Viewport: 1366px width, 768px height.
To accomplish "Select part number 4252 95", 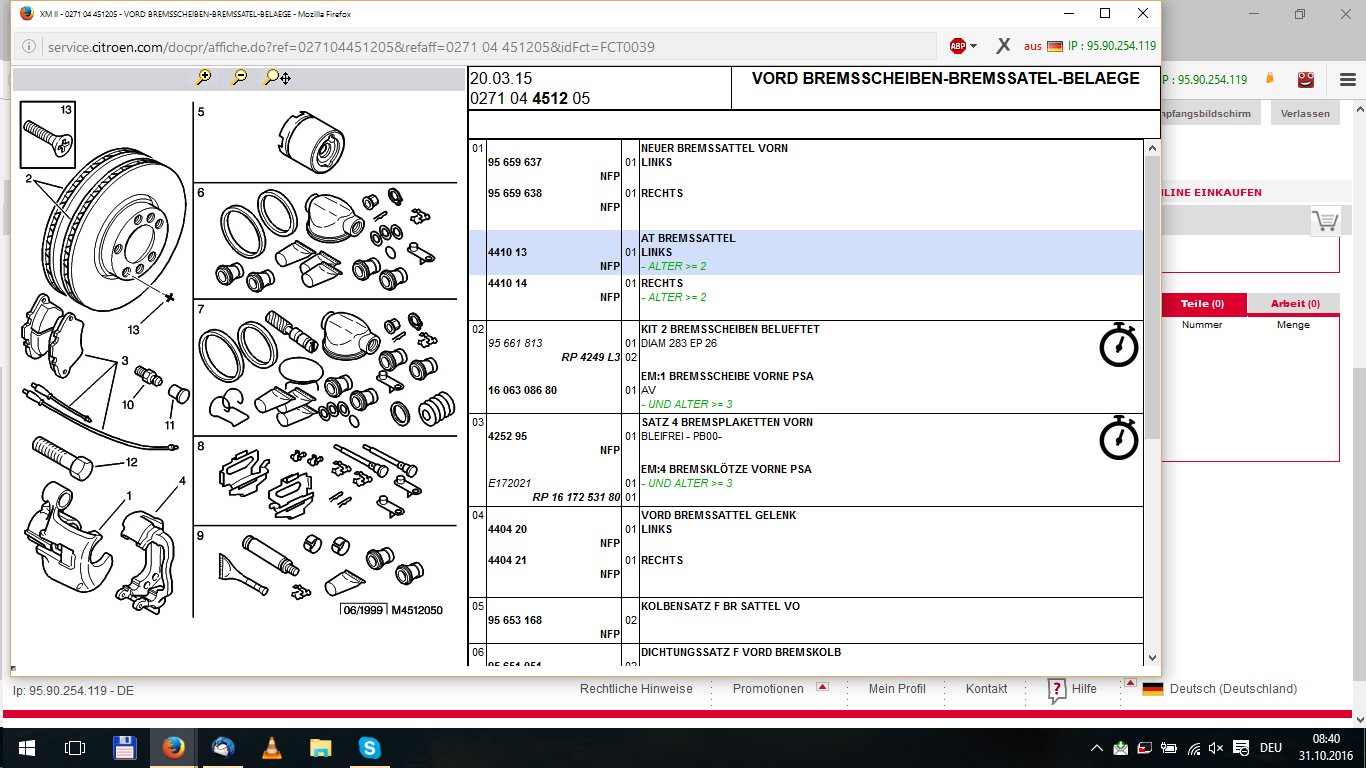I will pos(507,437).
